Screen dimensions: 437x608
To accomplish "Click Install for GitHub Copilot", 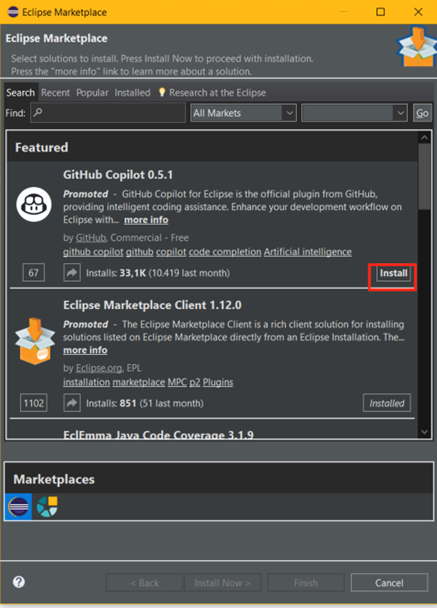I will coord(393,273).
